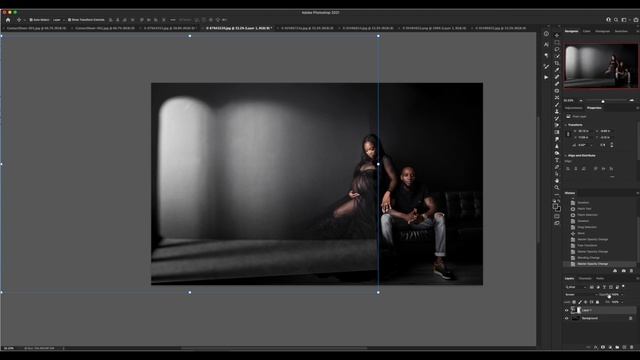640x360 pixels.
Task: Switch to ContactSheet-001.jpg document tab
Action: [36, 28]
